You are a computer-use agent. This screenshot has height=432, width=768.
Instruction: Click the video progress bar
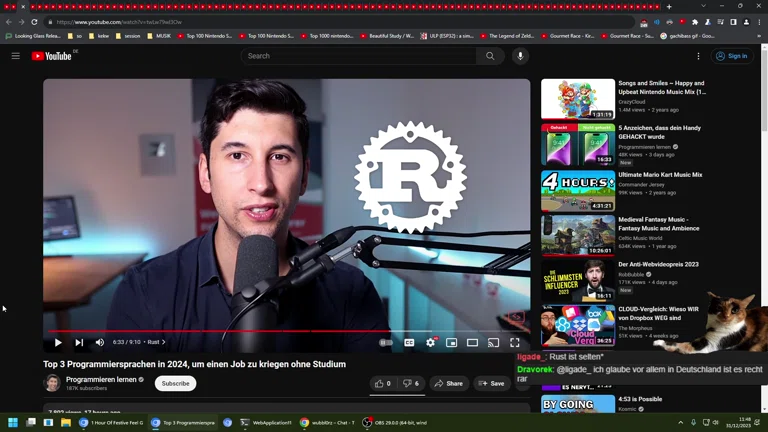click(x=286, y=331)
